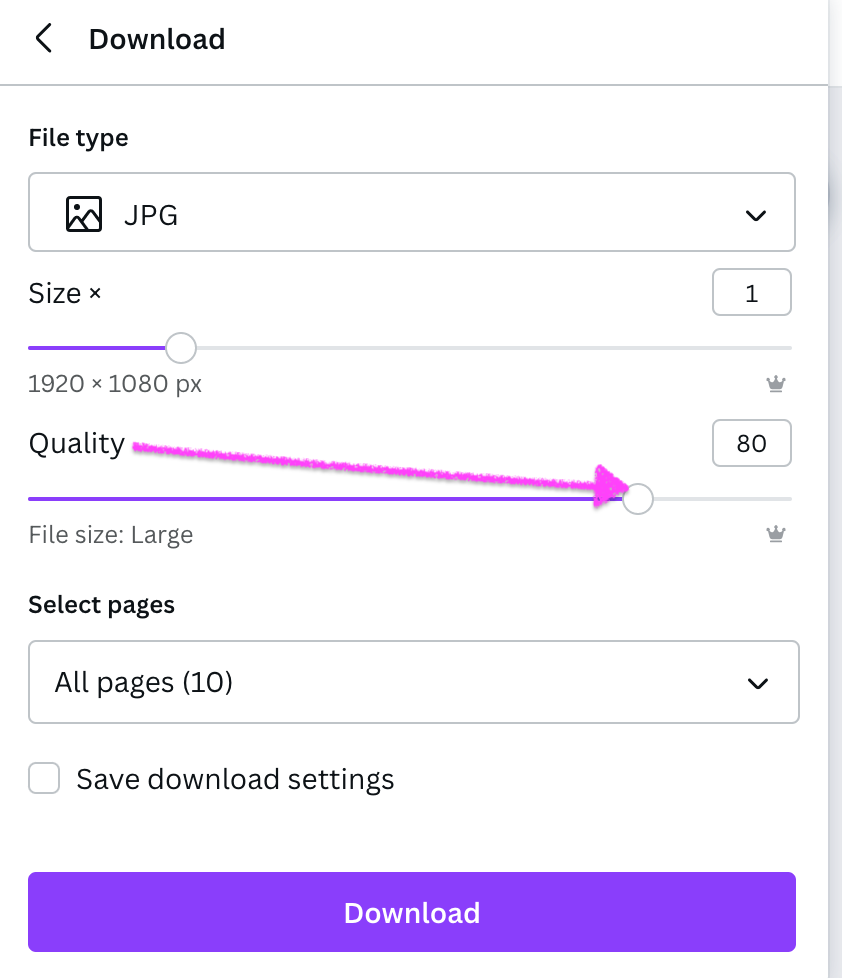
Task: Click the Size multiplier input box
Action: 751,294
